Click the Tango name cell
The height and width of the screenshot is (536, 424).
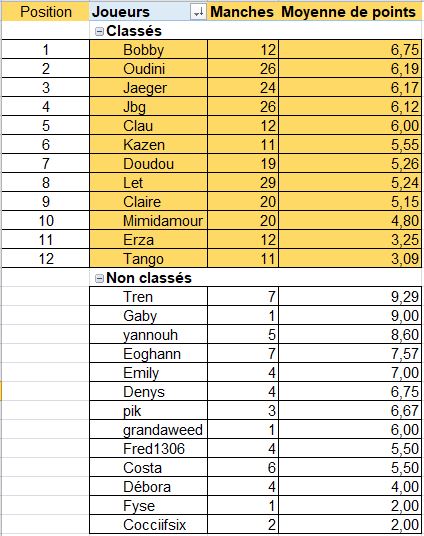point(148,258)
